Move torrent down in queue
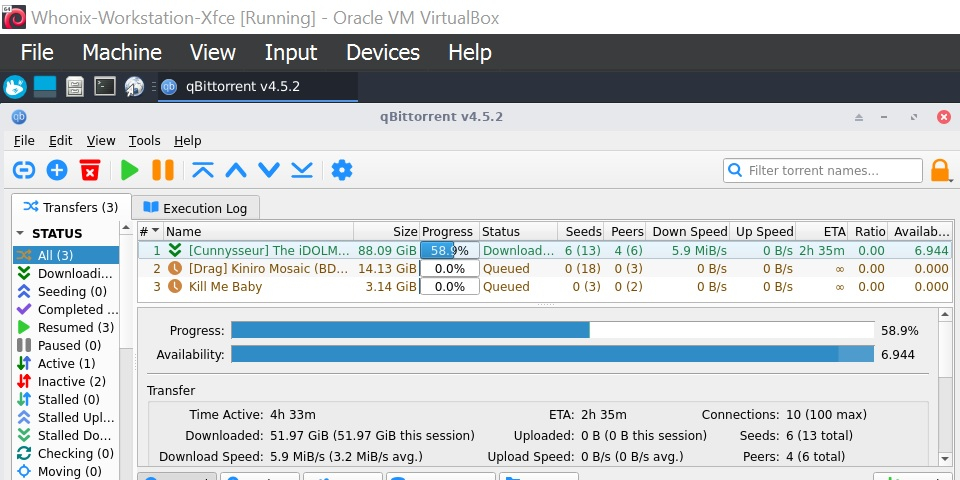Screen dimensions: 960x480 [x=269, y=170]
